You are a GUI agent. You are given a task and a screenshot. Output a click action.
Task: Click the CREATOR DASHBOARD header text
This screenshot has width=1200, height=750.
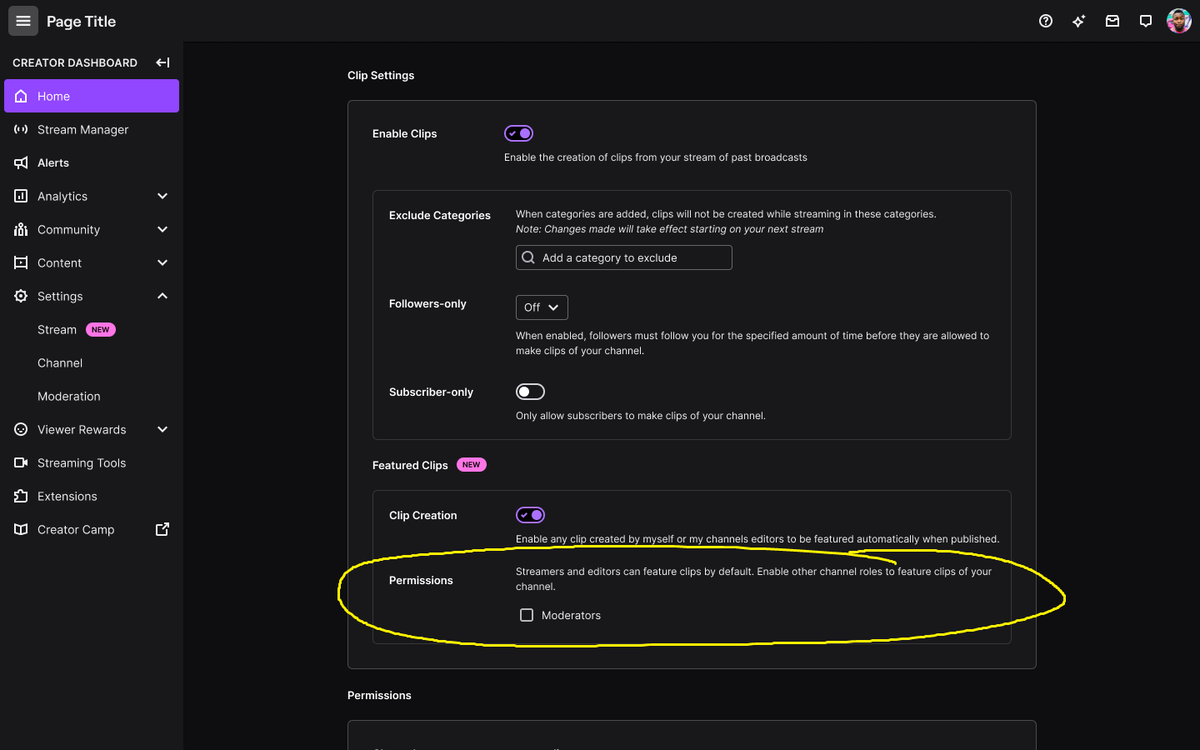[x=75, y=63]
